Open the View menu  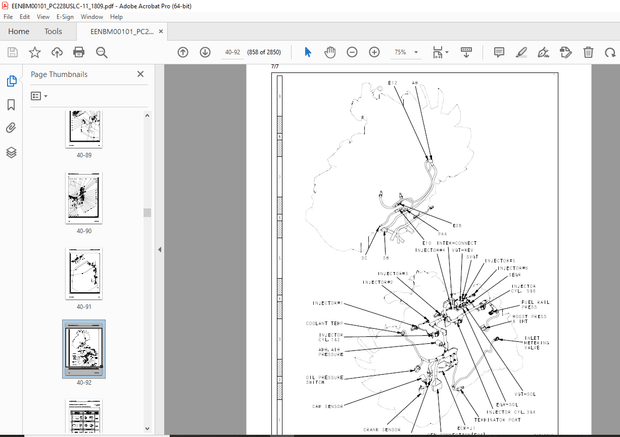point(43,17)
